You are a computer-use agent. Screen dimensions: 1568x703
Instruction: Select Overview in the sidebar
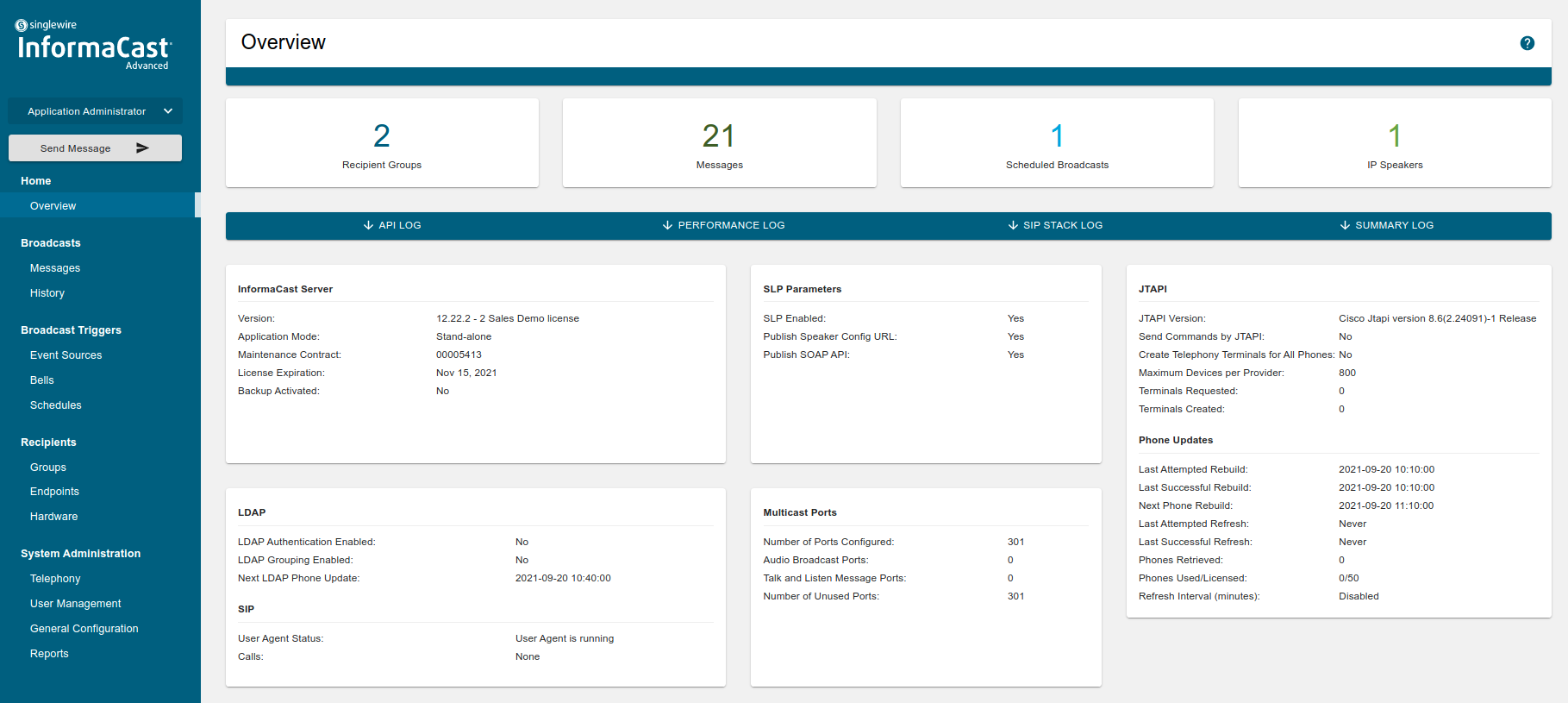click(x=53, y=206)
